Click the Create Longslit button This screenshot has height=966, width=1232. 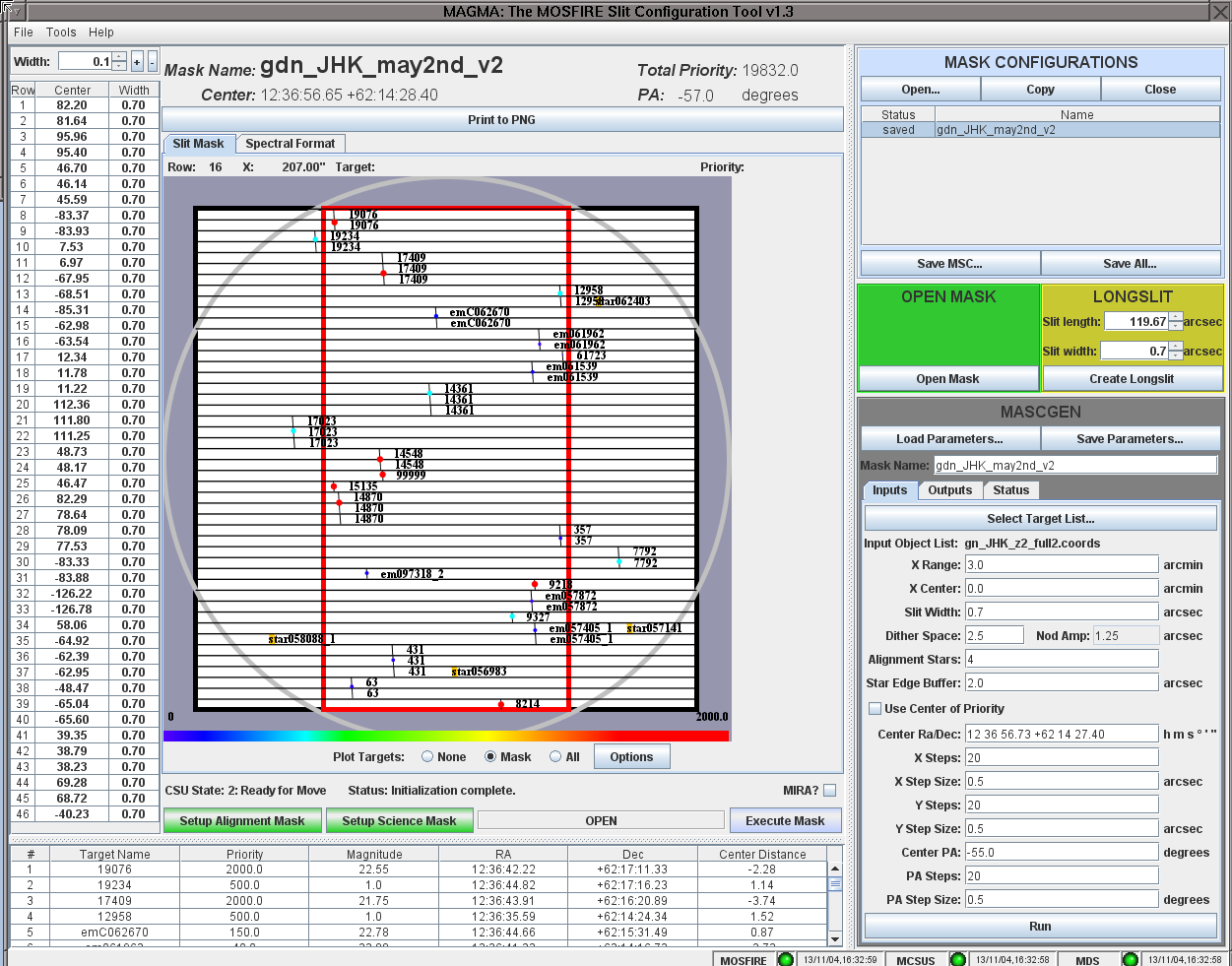pyautogui.click(x=1133, y=379)
